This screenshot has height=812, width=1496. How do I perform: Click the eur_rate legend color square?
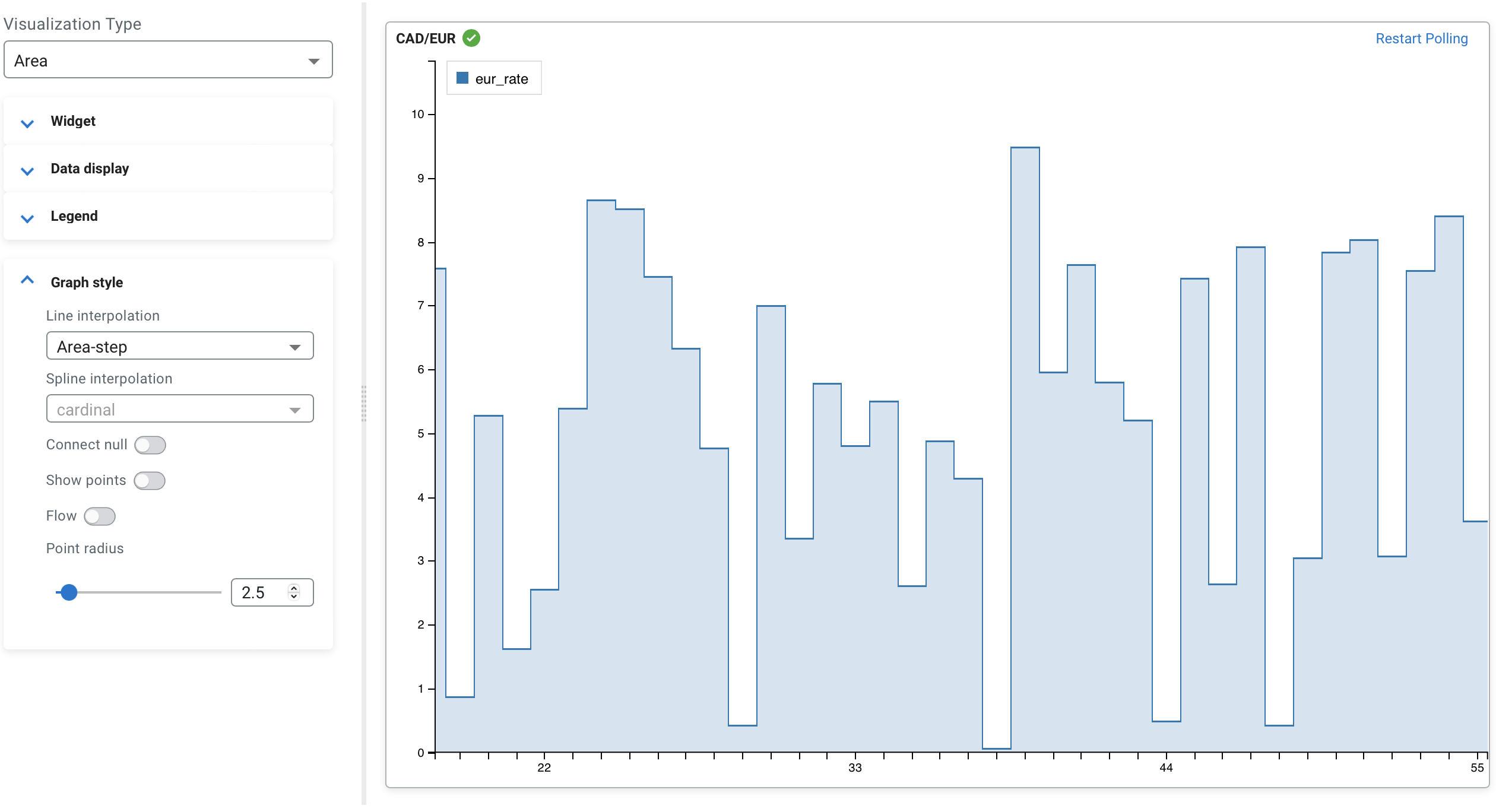[x=462, y=78]
